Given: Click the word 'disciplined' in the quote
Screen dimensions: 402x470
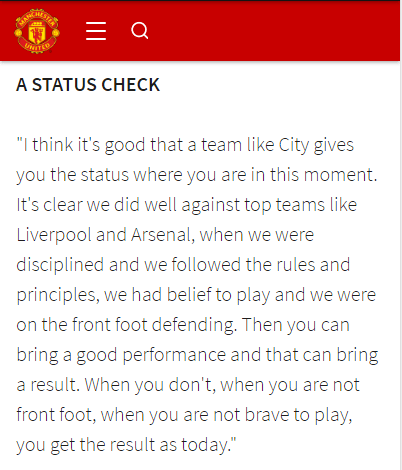Looking at the screenshot, I should point(60,265).
